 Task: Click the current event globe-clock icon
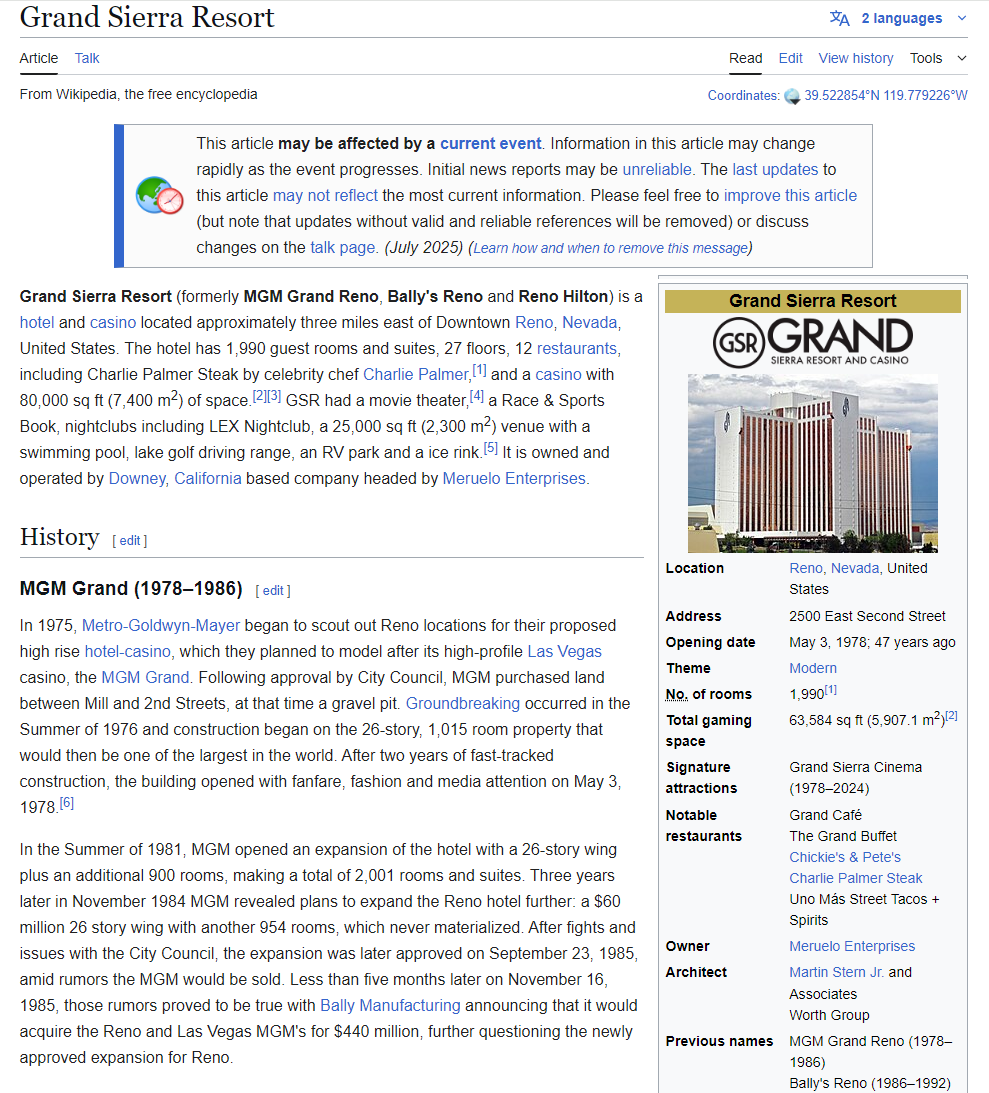click(x=160, y=196)
